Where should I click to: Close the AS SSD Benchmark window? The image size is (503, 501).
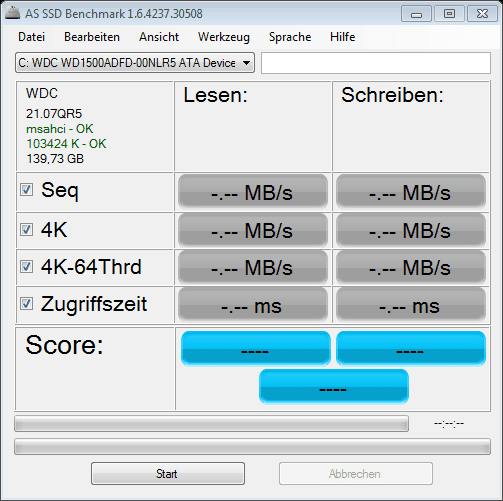(482, 14)
